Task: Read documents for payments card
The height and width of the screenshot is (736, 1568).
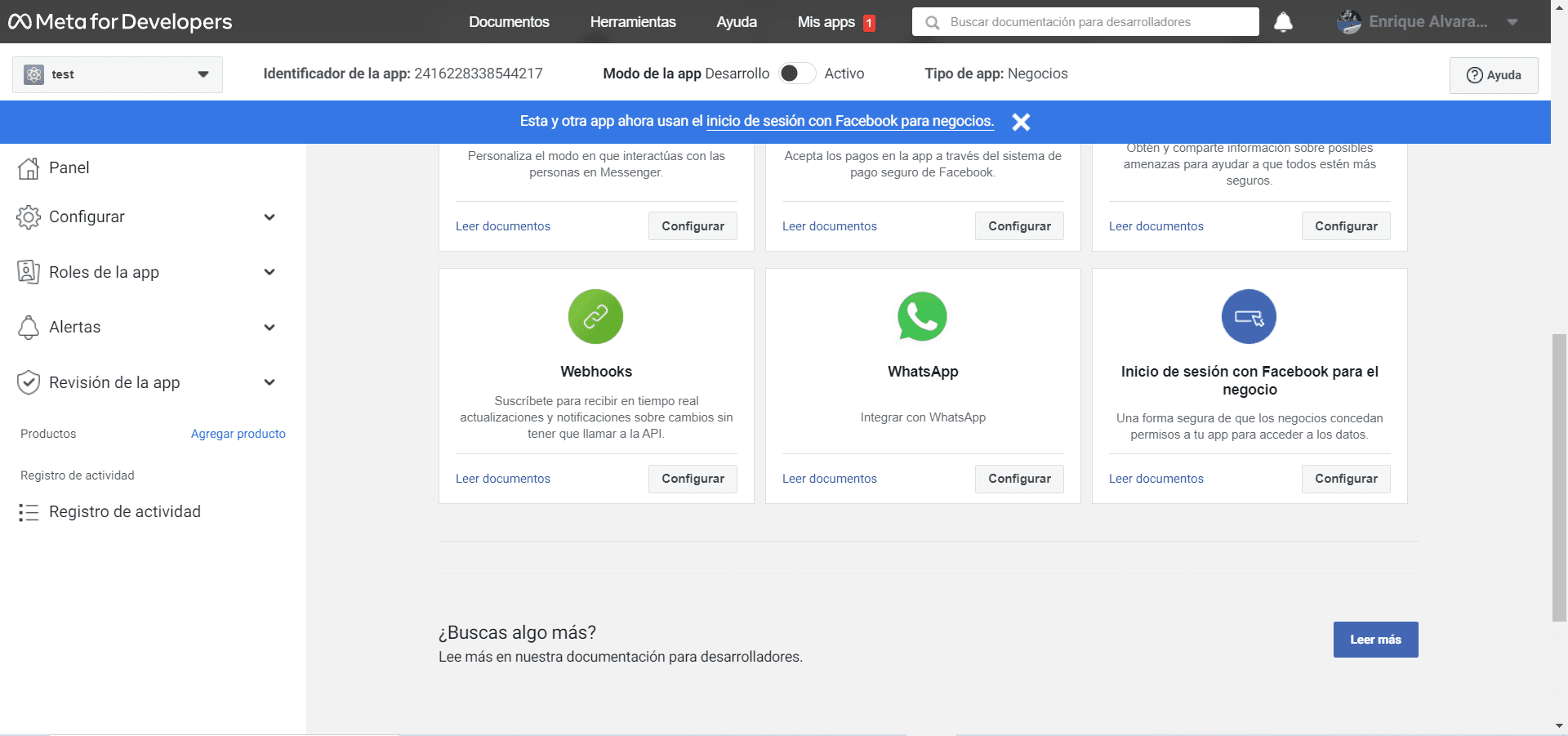Action: pos(830,226)
